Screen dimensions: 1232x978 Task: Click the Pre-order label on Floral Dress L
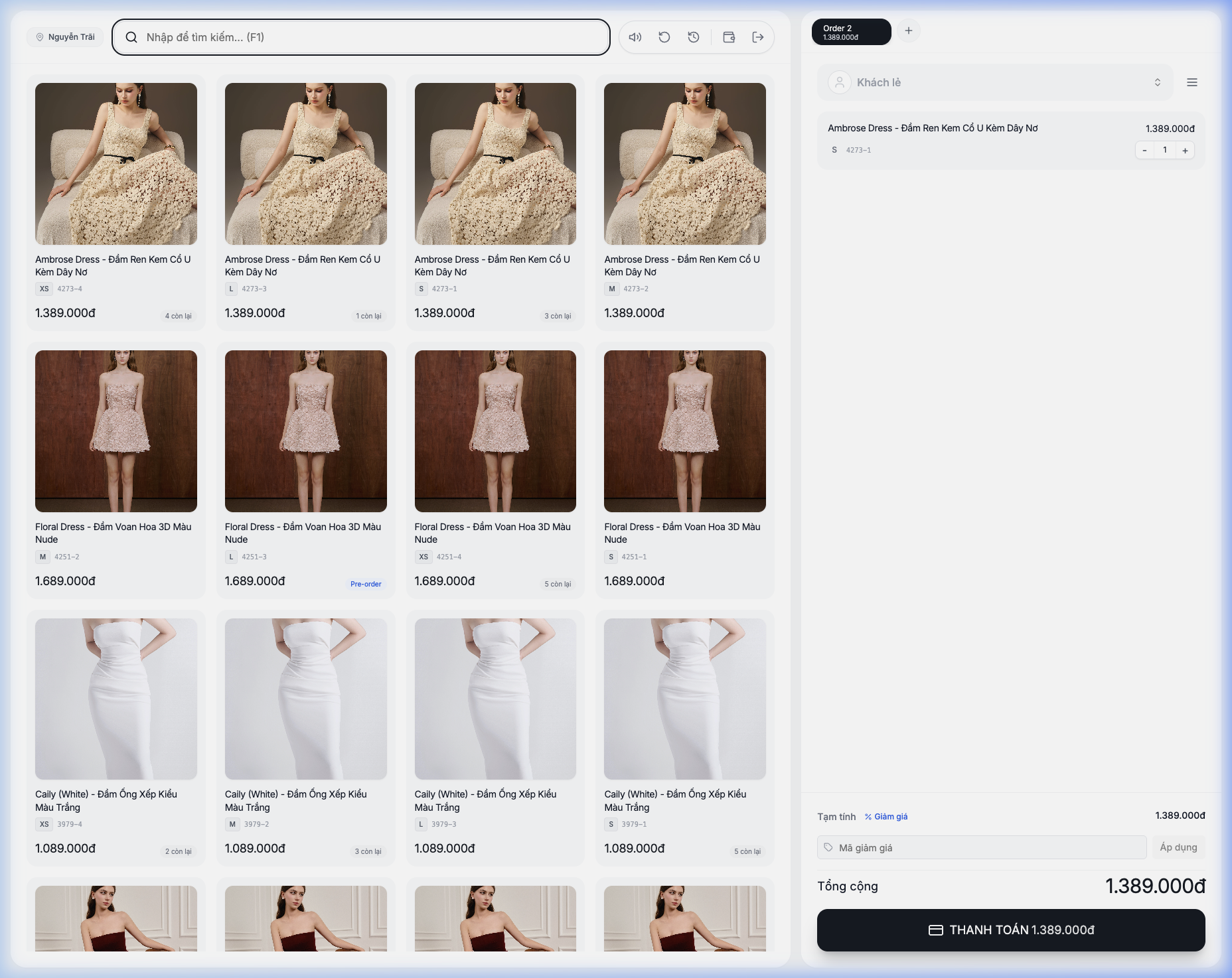pos(366,584)
